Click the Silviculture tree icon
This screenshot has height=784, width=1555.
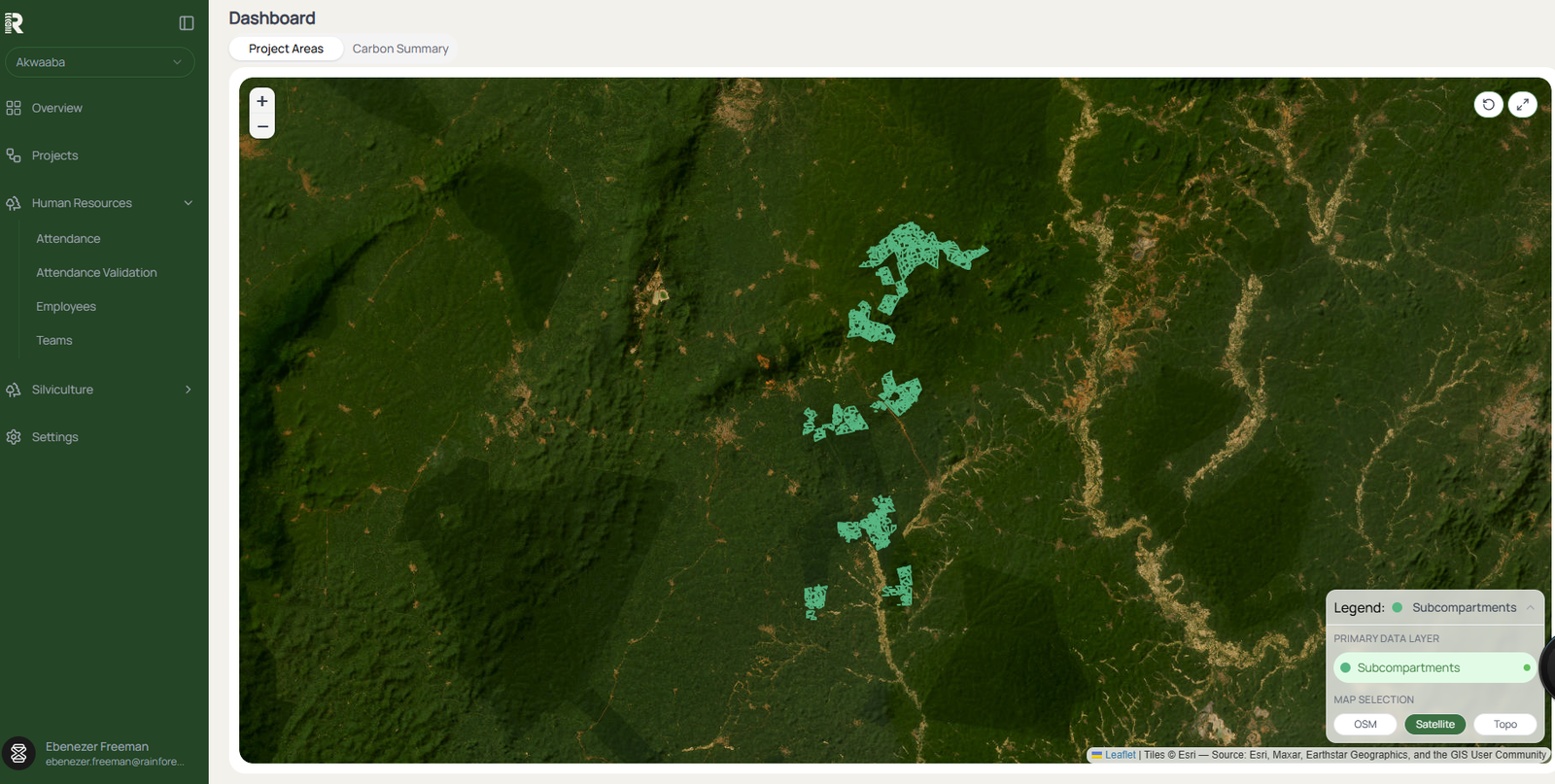(14, 390)
